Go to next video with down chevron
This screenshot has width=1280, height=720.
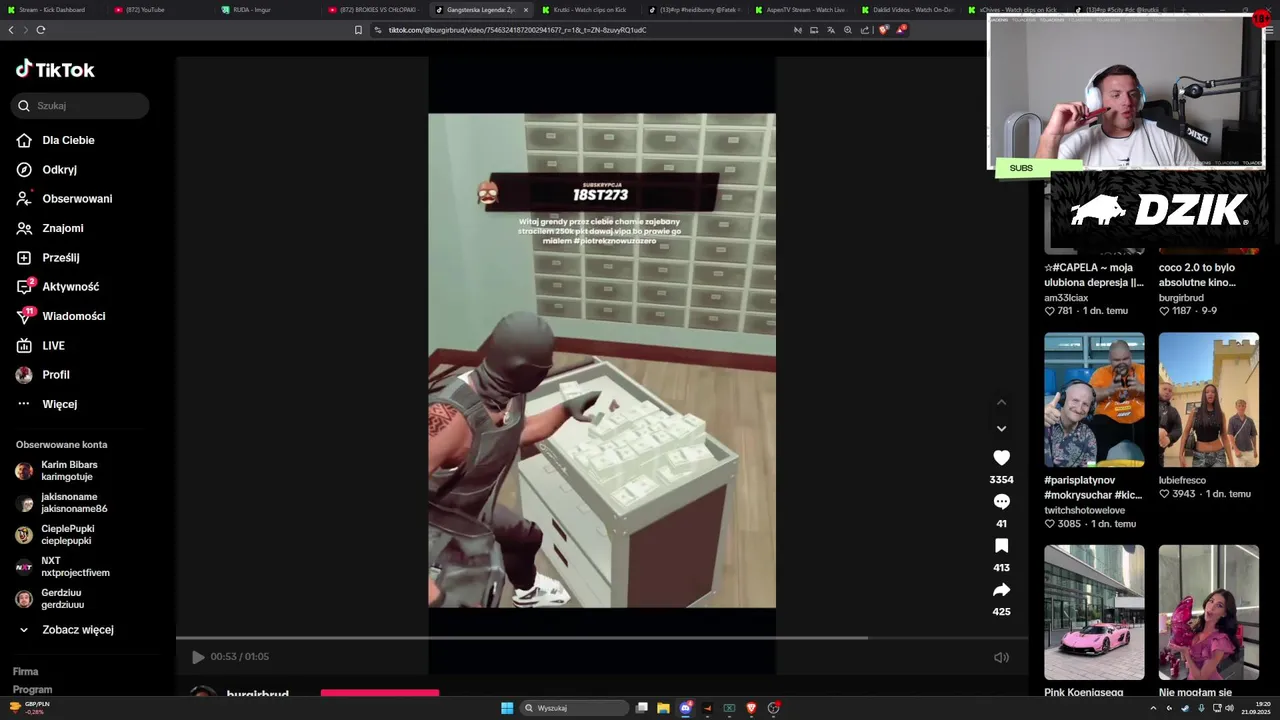tap(1001, 428)
